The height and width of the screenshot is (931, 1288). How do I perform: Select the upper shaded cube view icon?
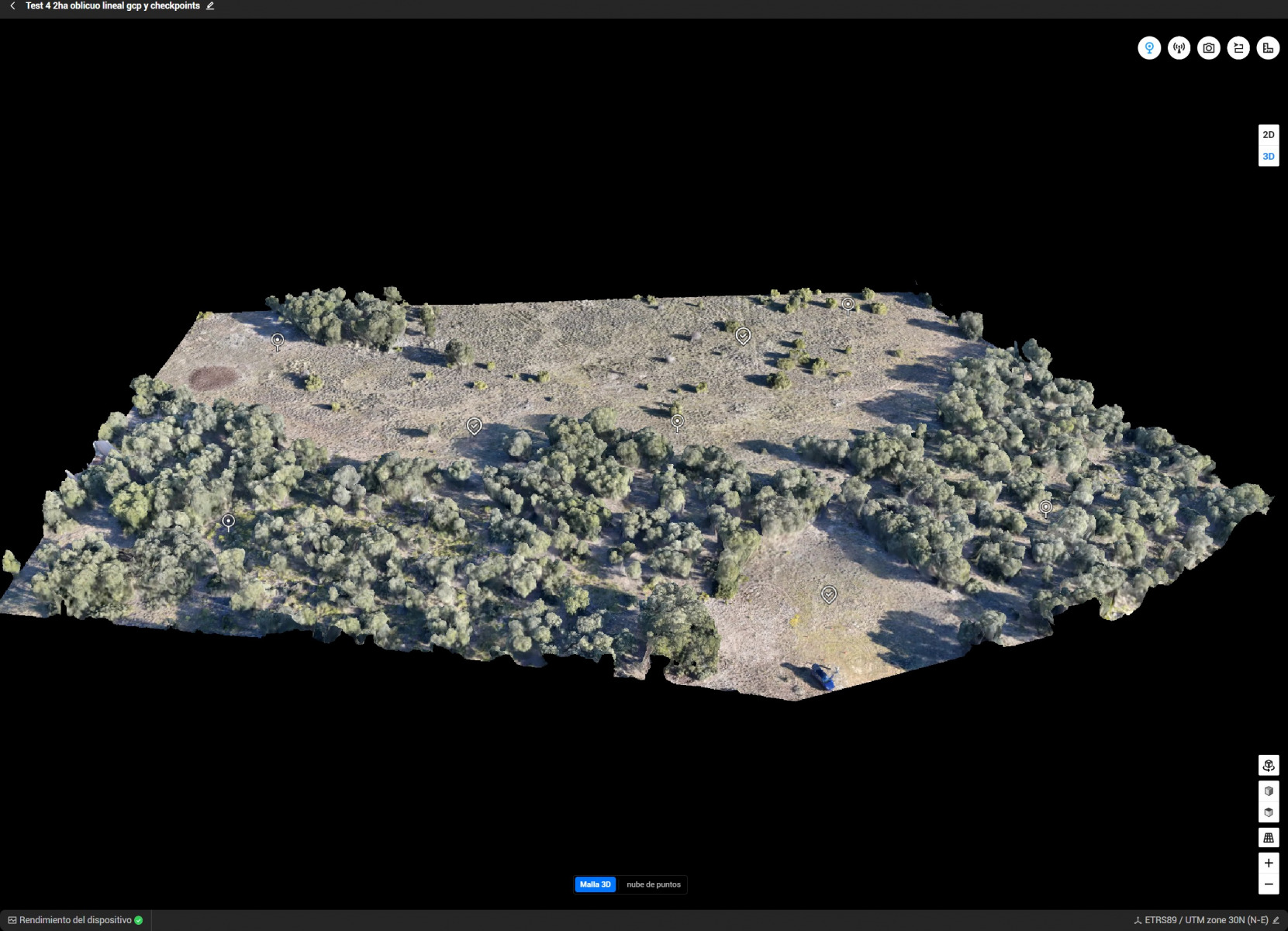click(1269, 791)
